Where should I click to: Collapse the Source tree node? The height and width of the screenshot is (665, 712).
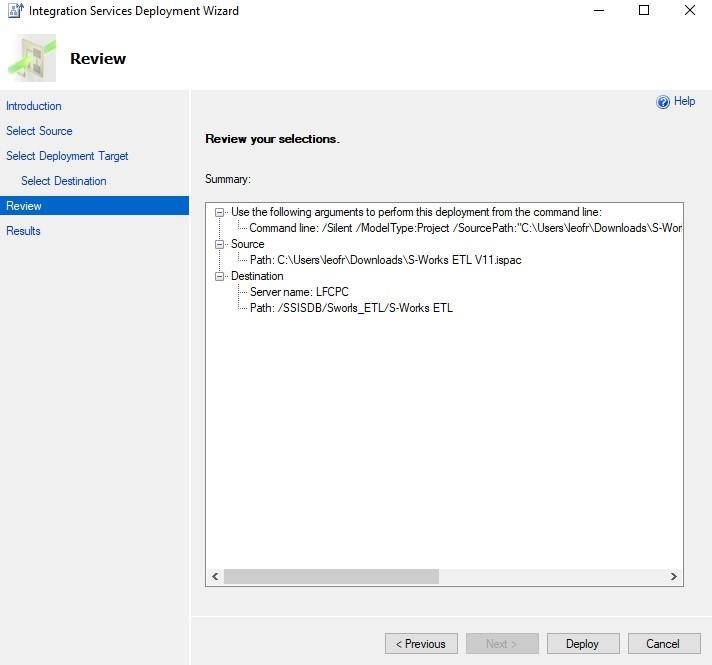click(219, 244)
